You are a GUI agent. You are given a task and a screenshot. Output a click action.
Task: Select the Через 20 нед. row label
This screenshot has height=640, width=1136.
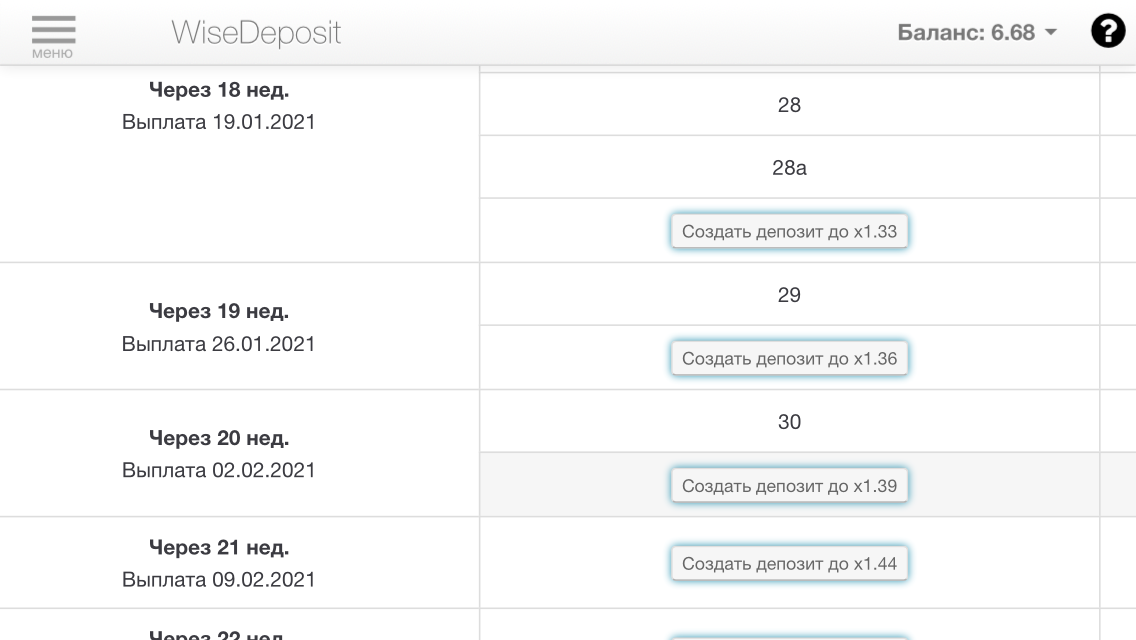(219, 438)
